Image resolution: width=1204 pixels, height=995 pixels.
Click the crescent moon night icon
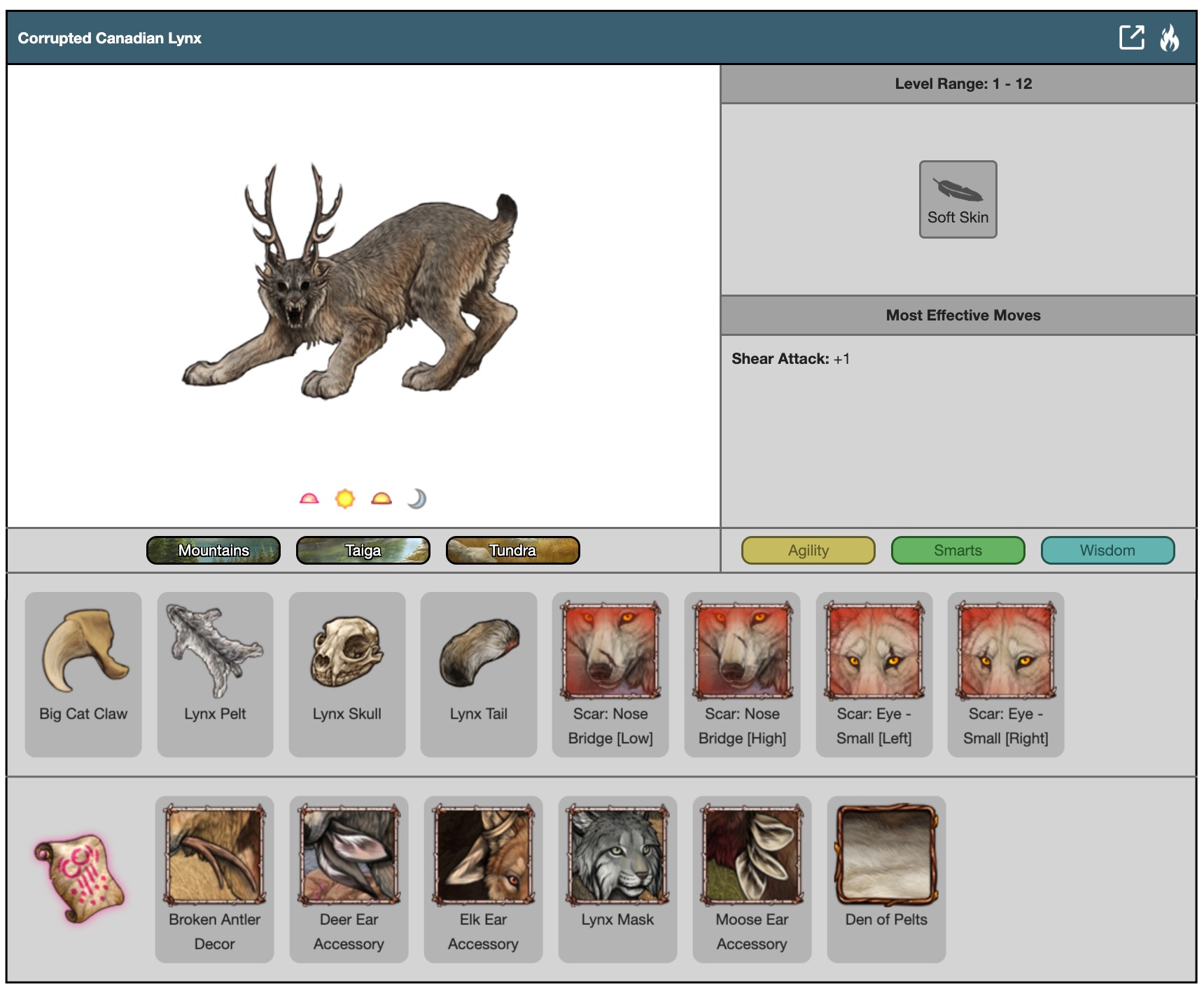coord(417,499)
